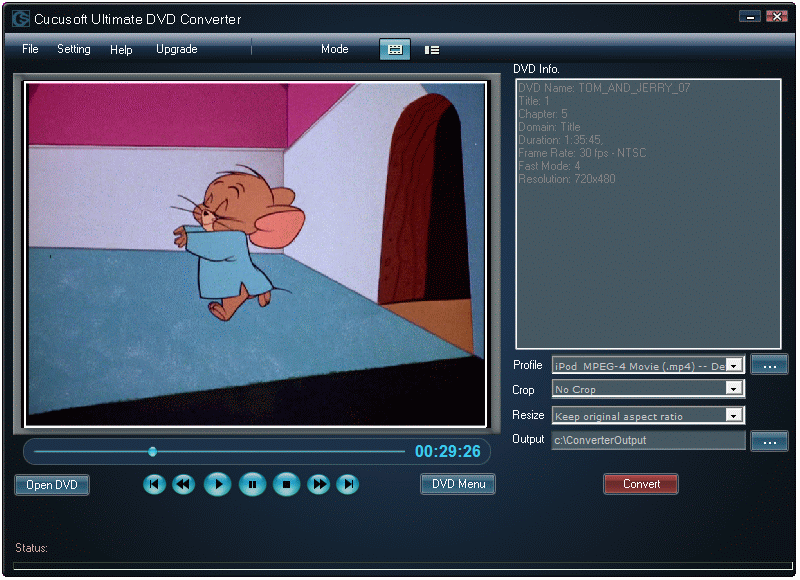Stop the video playback
The width and height of the screenshot is (800, 580).
click(287, 485)
